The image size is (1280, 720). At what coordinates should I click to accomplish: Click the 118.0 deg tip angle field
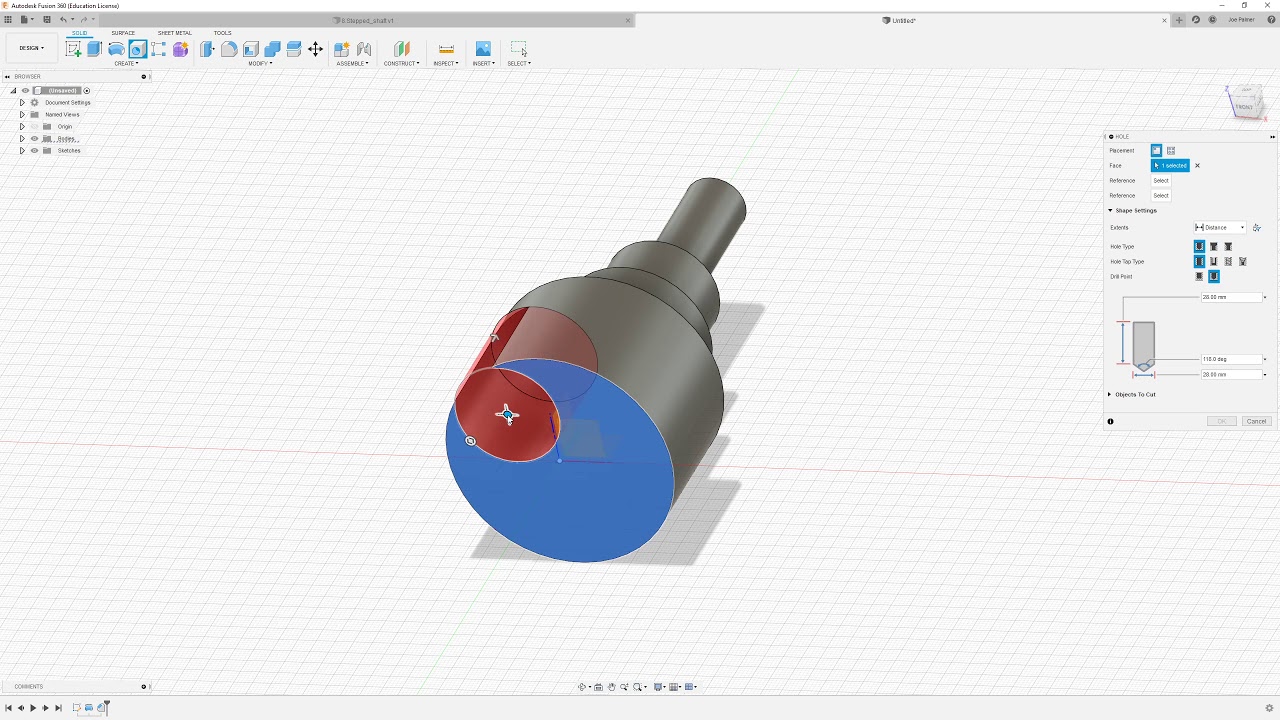point(1230,359)
